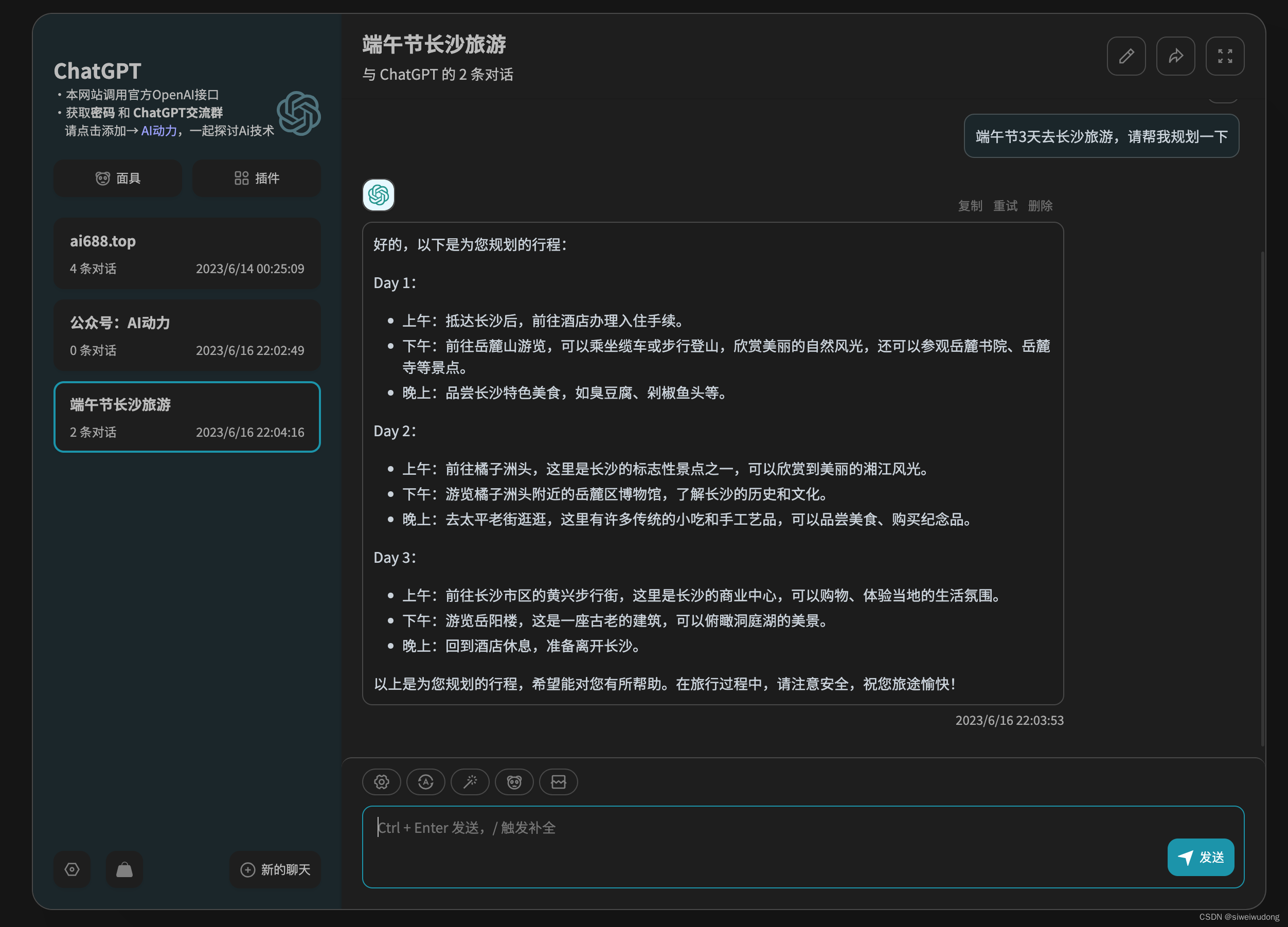Regenerate the reply using 重试

1005,206
